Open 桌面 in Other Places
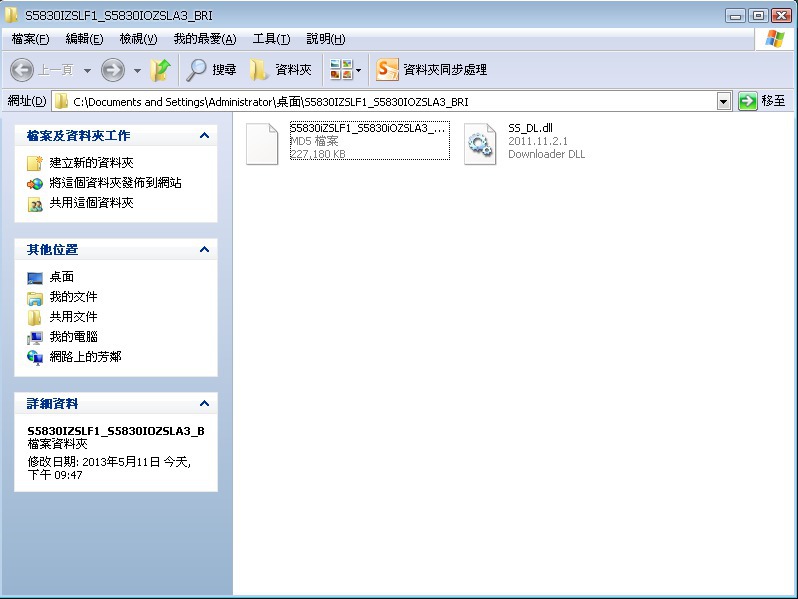Screen dimensions: 798x599 61,277
